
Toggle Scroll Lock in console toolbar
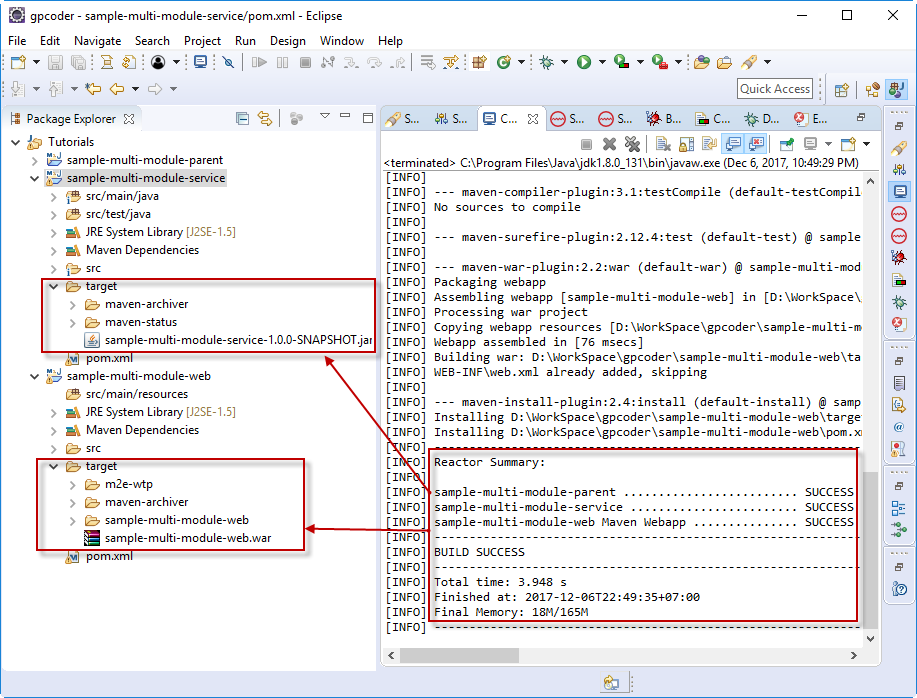(x=686, y=144)
